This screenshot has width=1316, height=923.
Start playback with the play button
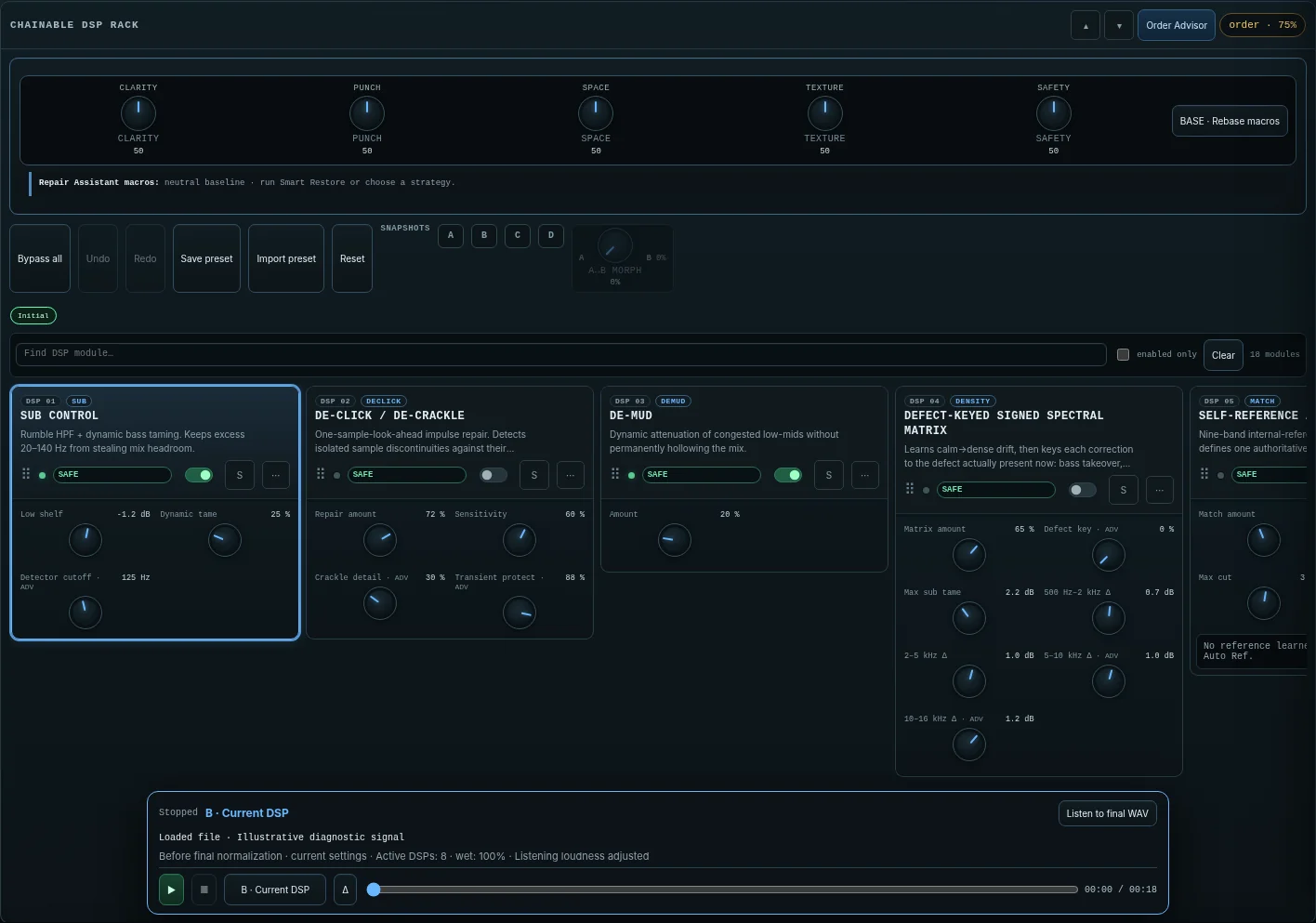[x=171, y=890]
